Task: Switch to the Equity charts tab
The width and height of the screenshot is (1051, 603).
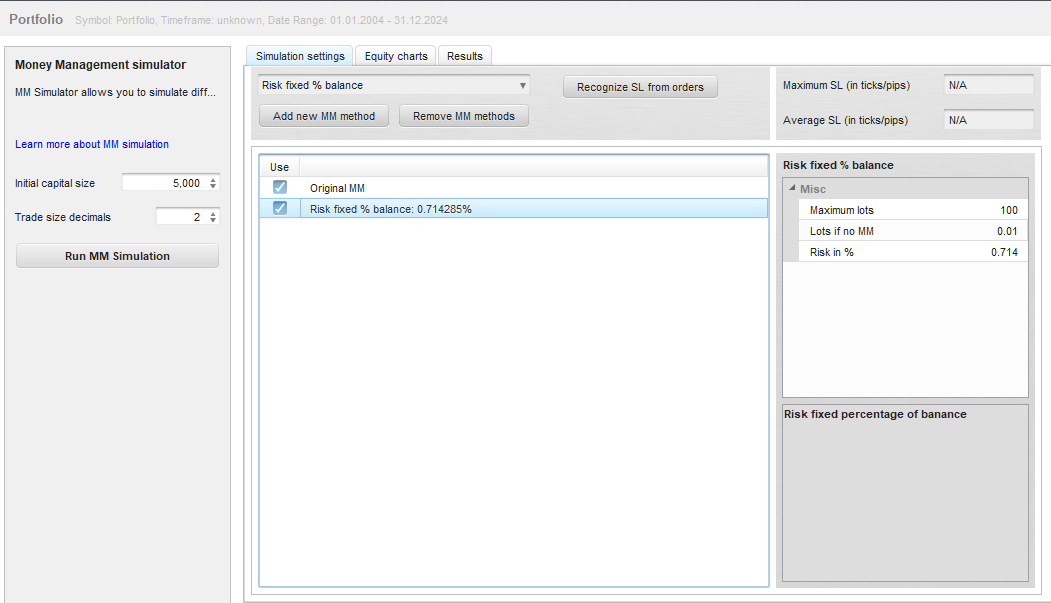Action: (x=396, y=56)
